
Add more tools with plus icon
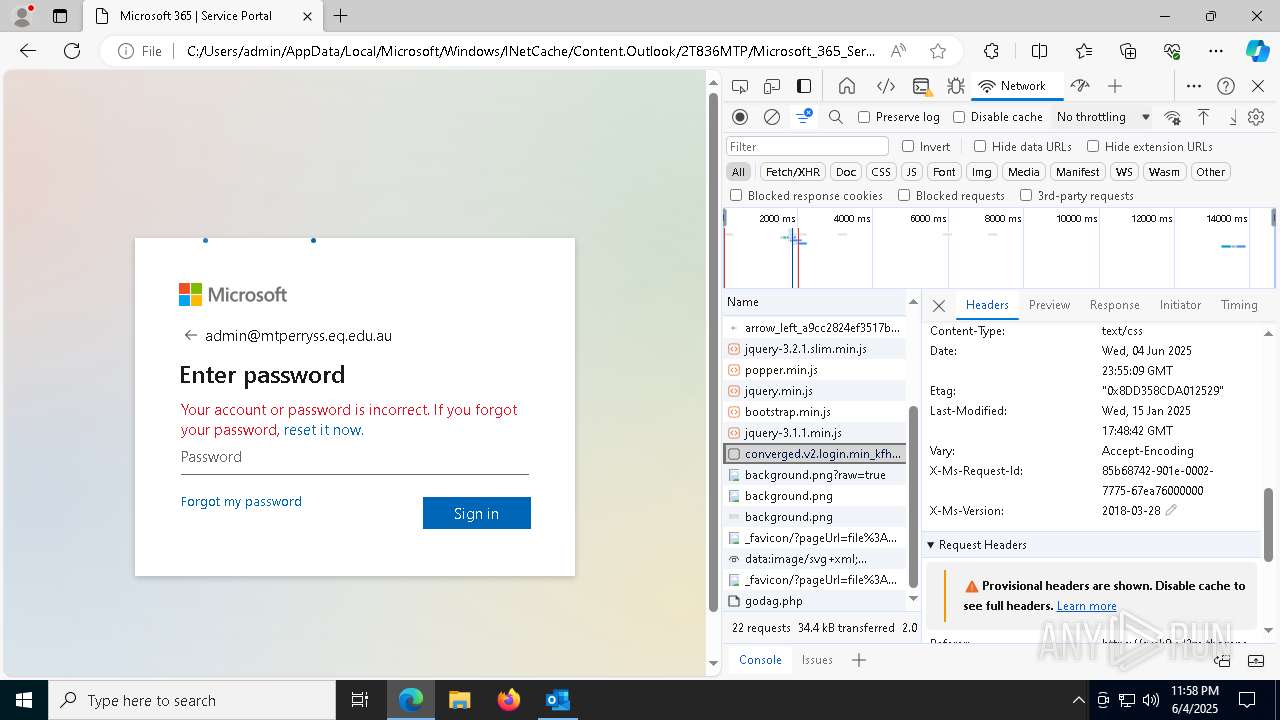pos(1115,86)
